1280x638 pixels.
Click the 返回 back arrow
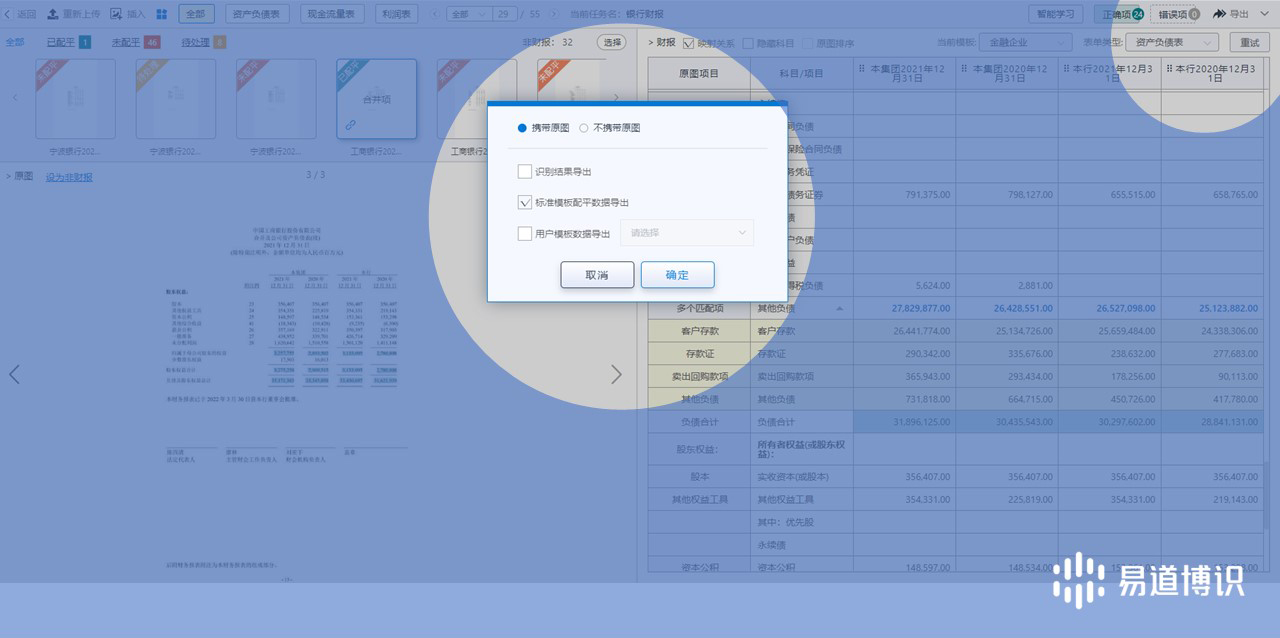pos(9,14)
